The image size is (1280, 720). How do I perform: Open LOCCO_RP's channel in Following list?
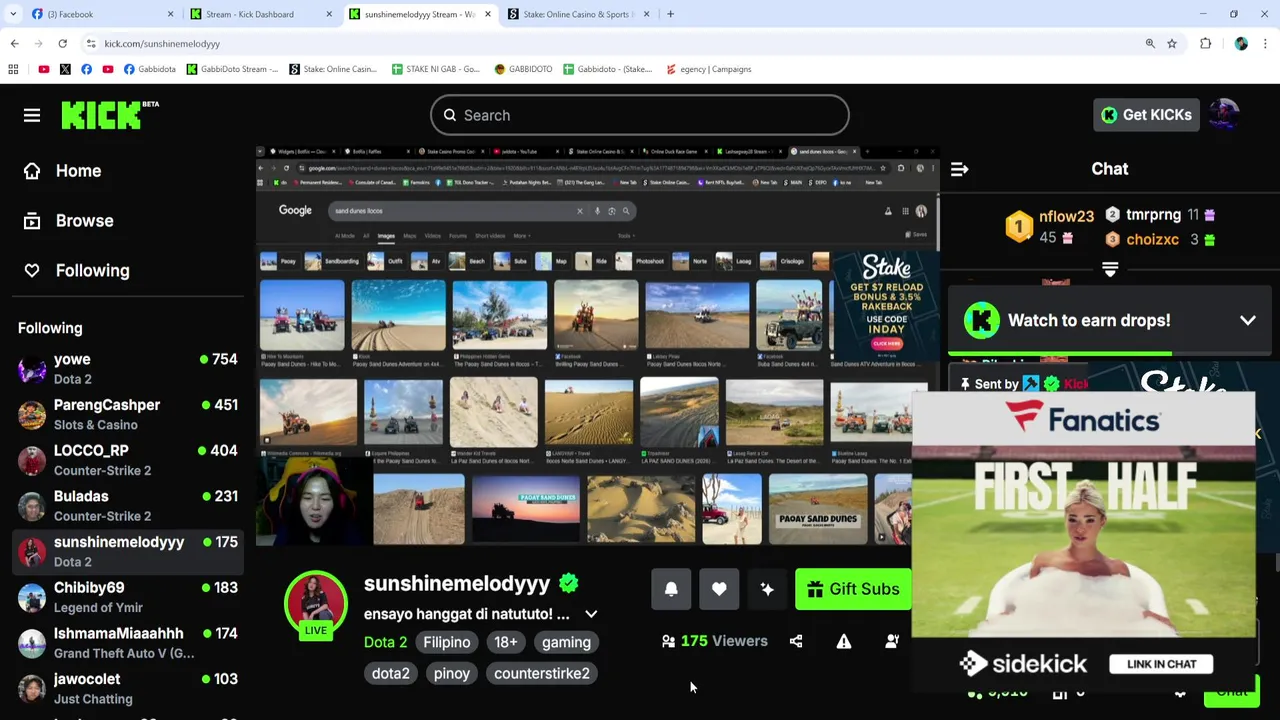128,460
